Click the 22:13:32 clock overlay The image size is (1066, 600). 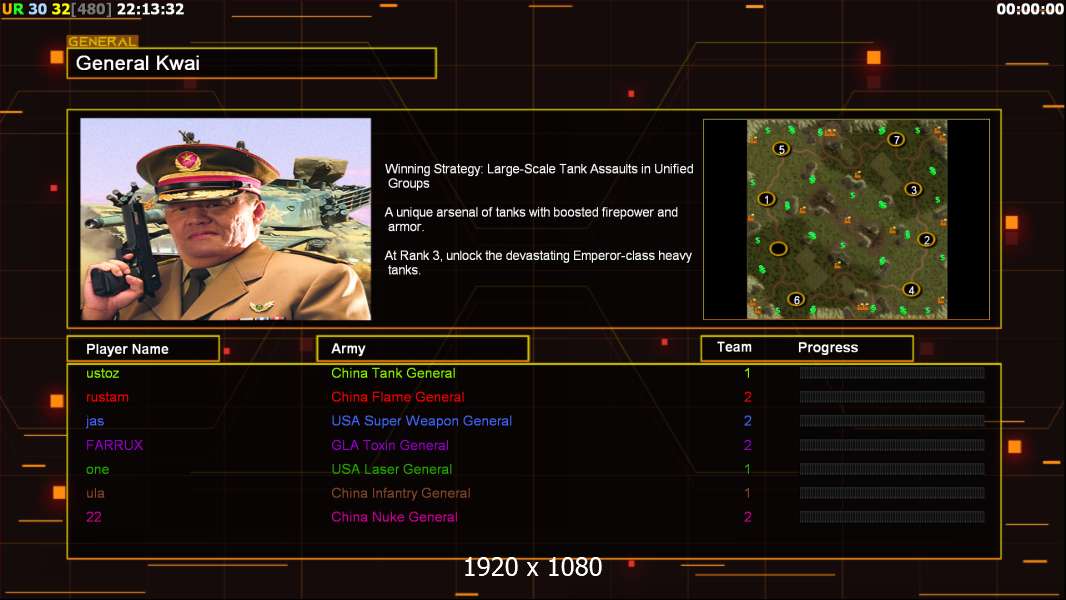pyautogui.click(x=150, y=9)
